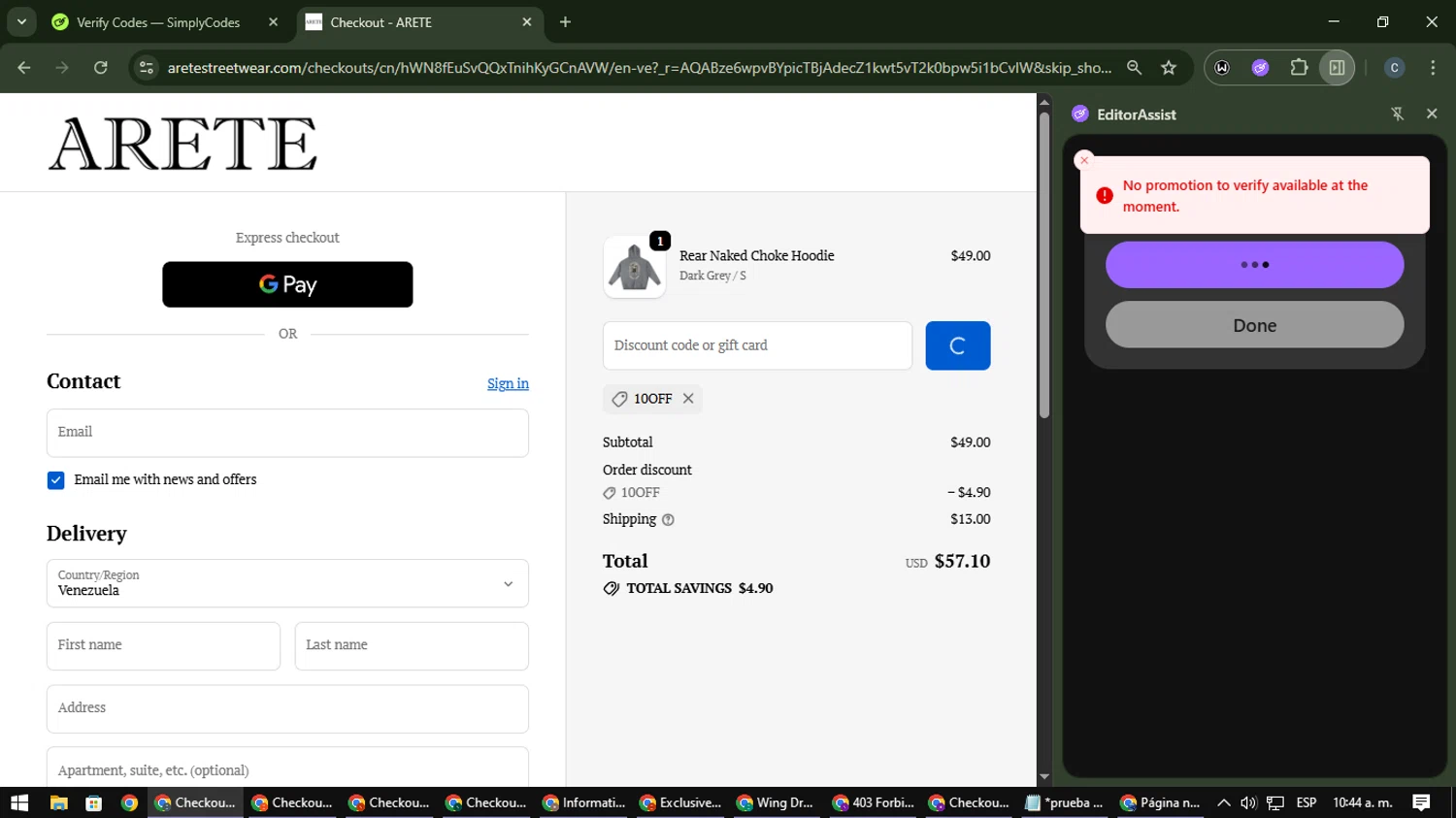View site information icon in address bar

tap(147, 68)
